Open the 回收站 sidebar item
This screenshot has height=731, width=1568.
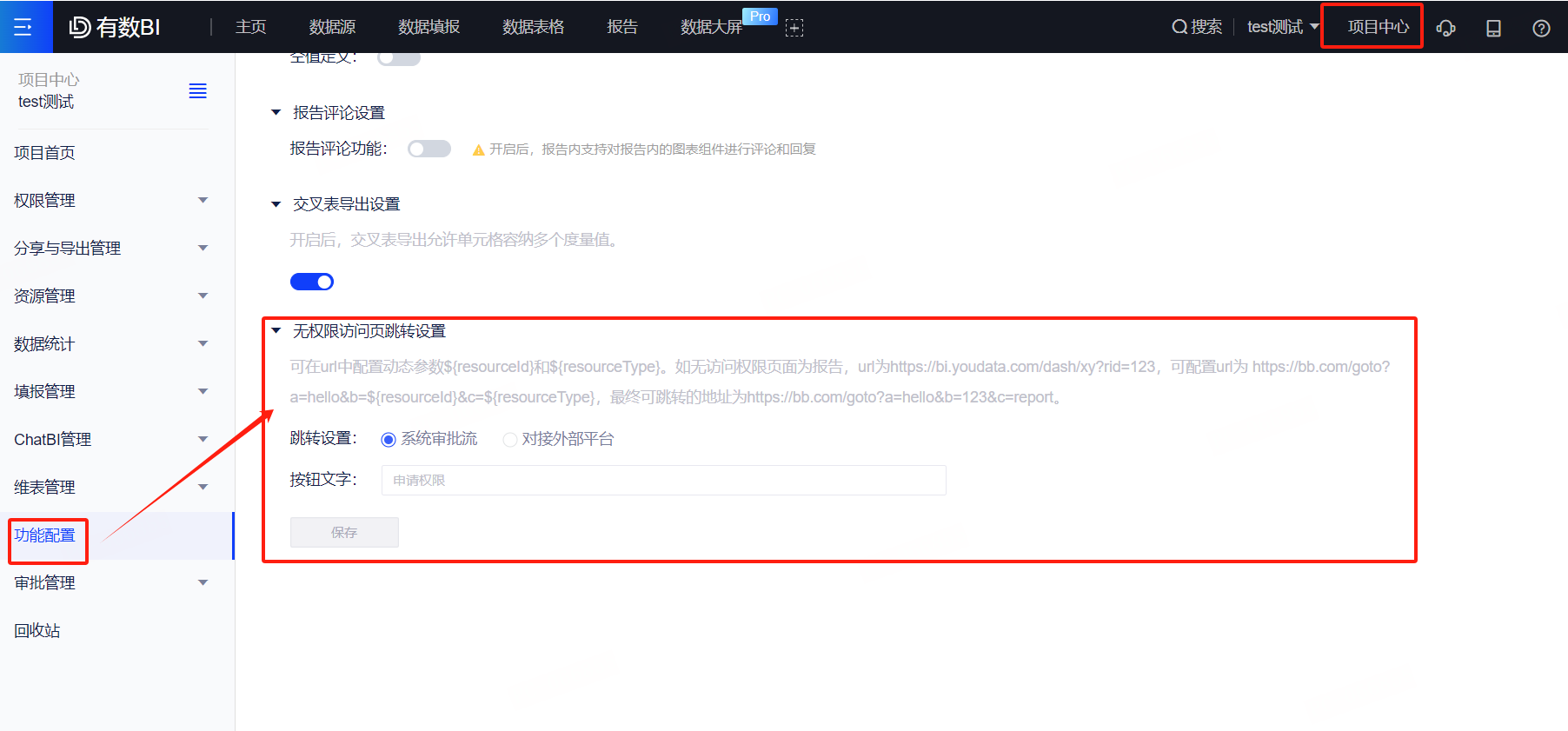pos(37,631)
